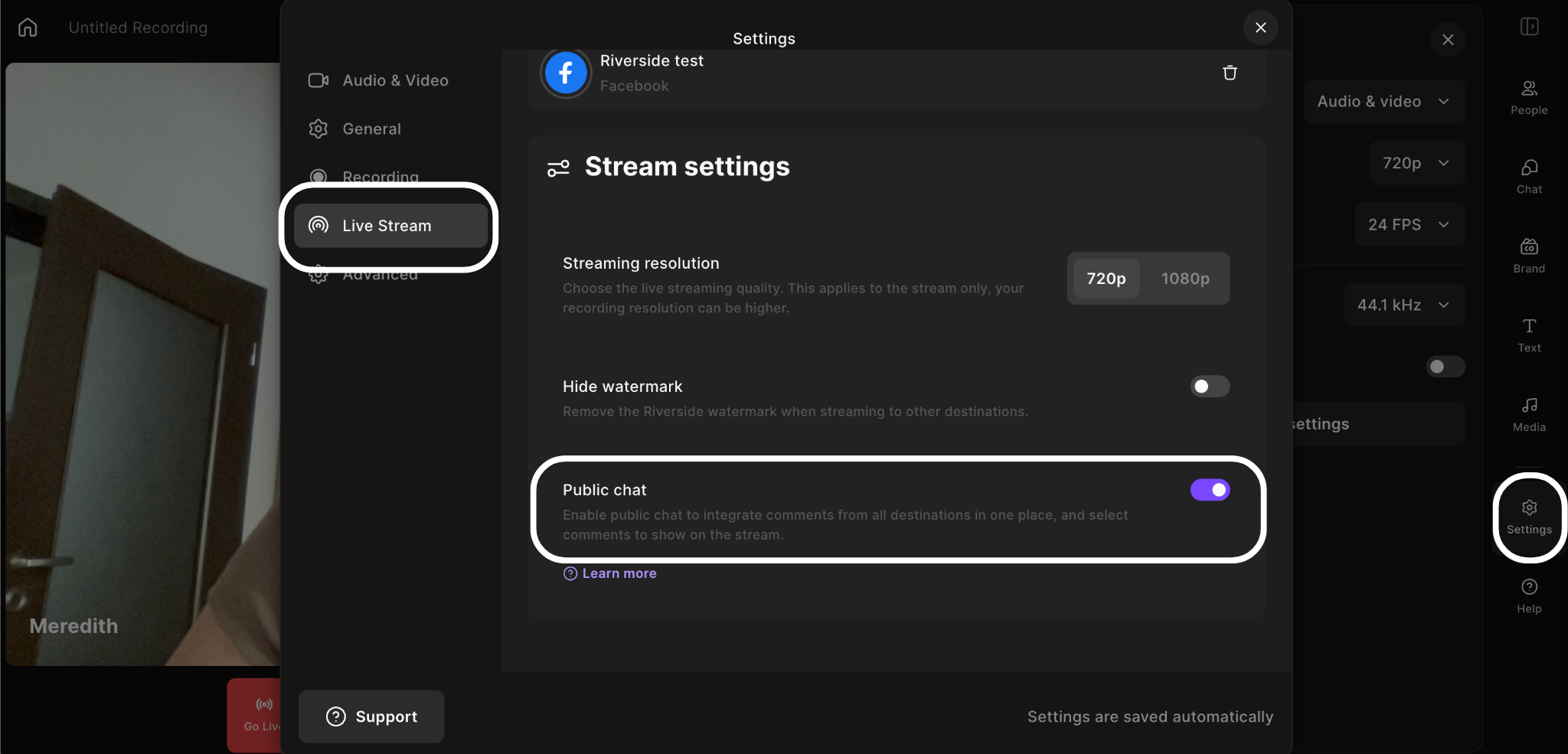This screenshot has height=754, width=1568.
Task: Click the Untitled Recording title
Action: [138, 28]
